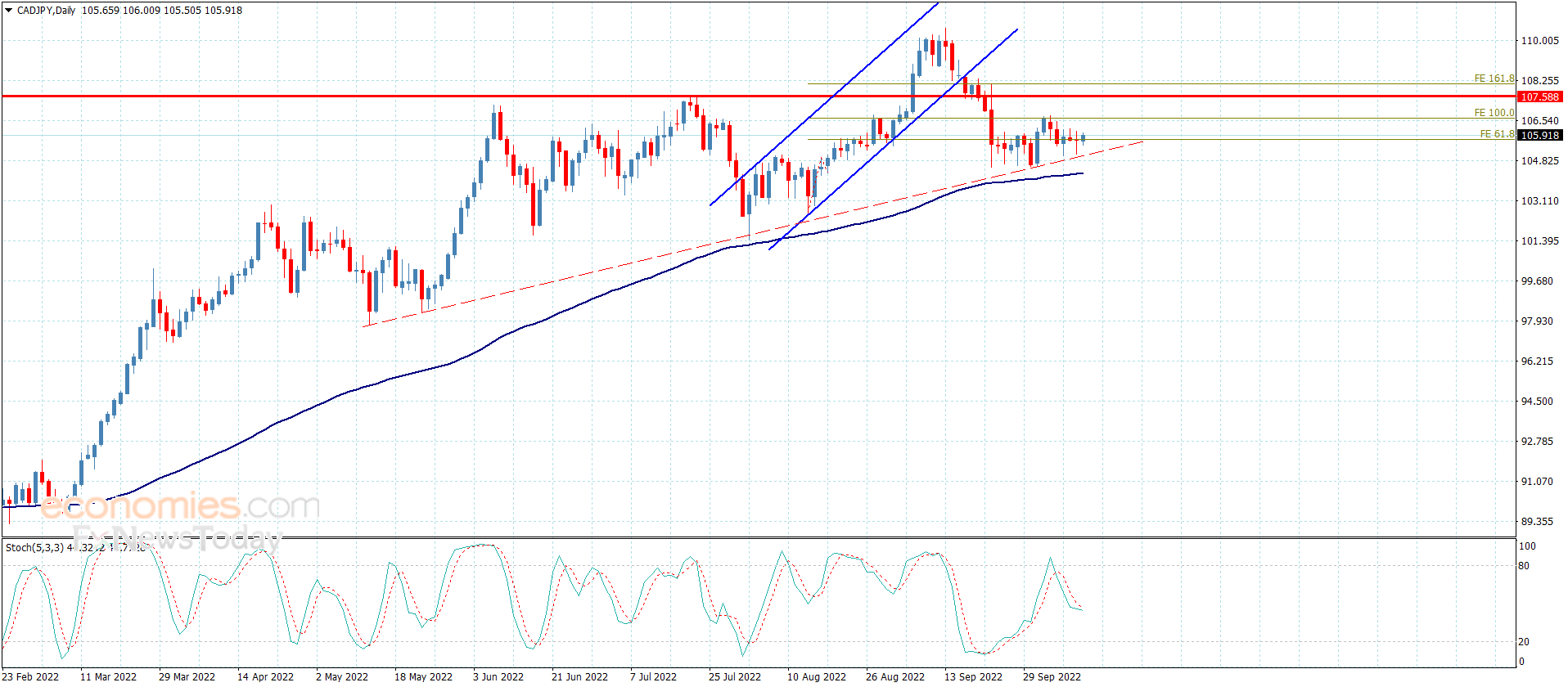Click the economies.com watermark logo
The height and width of the screenshot is (687, 1568).
[180, 506]
